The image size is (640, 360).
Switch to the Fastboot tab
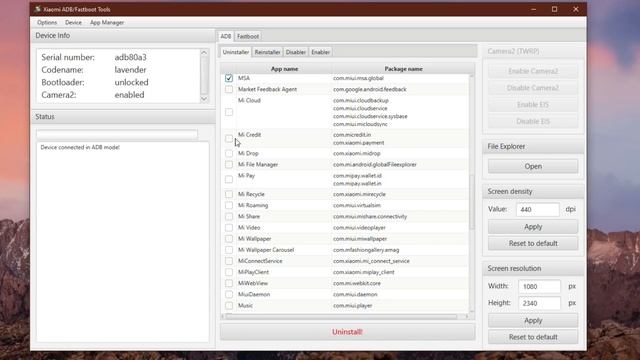point(248,36)
